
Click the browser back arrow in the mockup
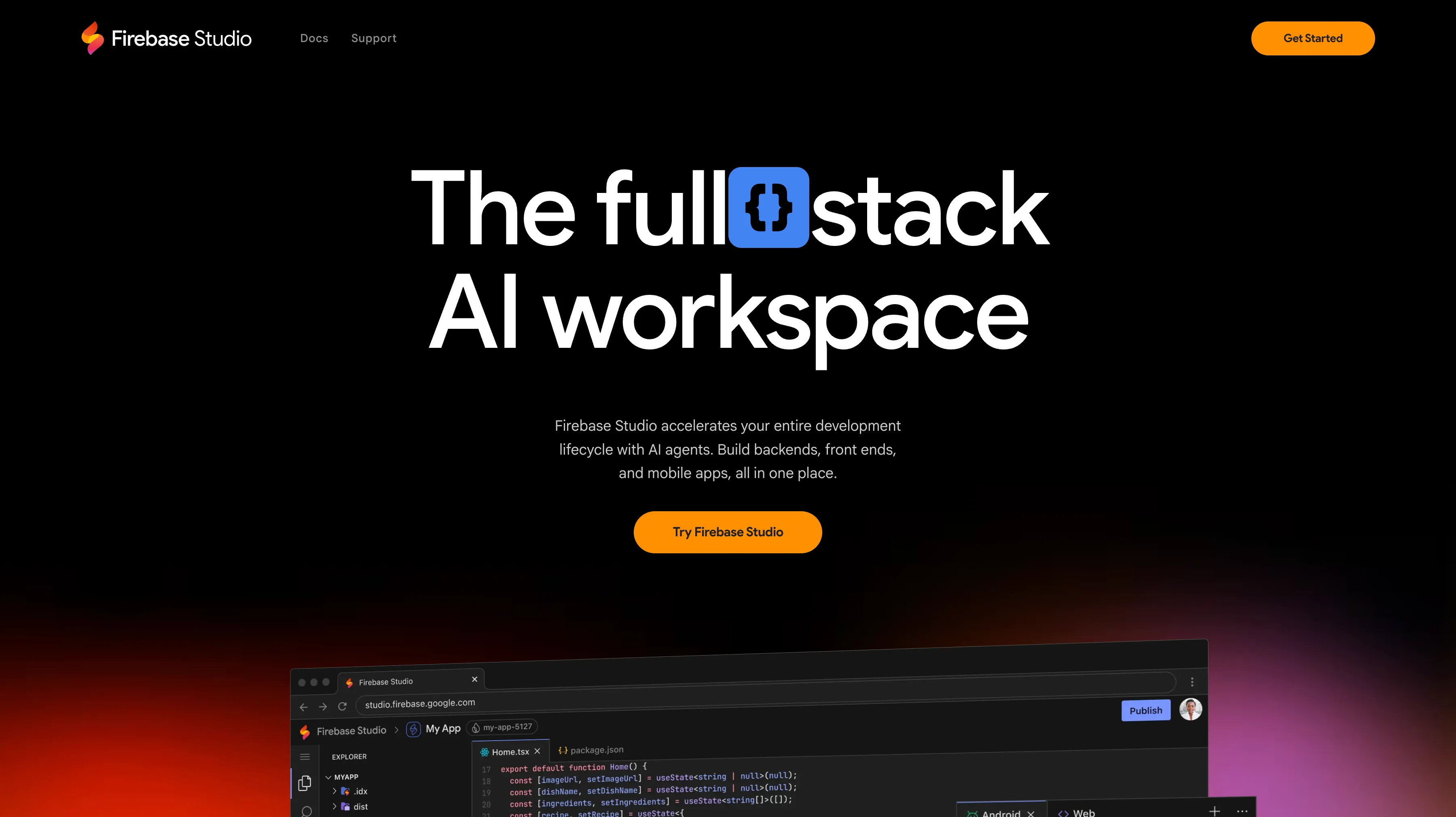click(303, 707)
